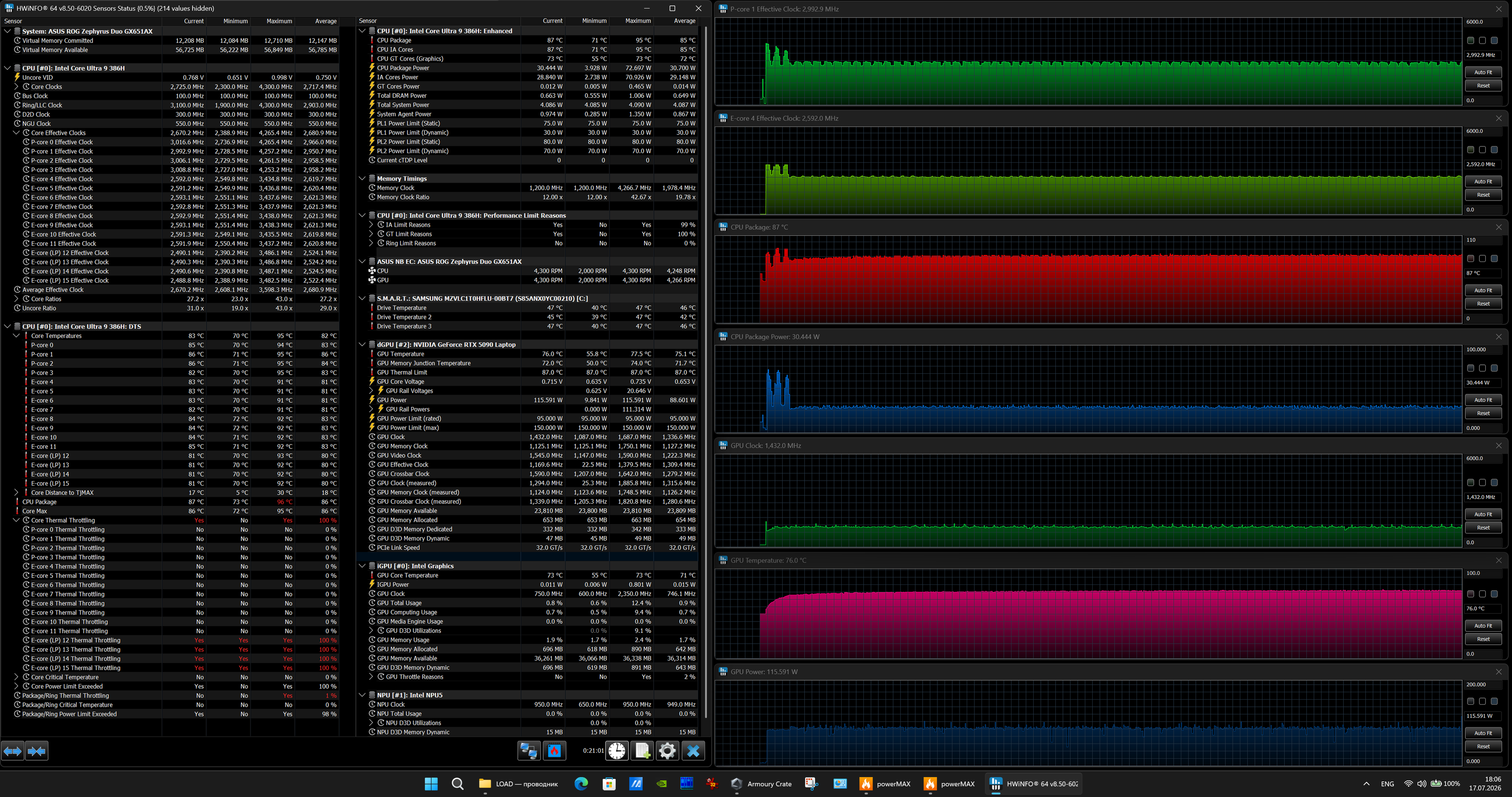Select the PL1 Power Limit (Dynamic) row

pyautogui.click(x=527, y=132)
